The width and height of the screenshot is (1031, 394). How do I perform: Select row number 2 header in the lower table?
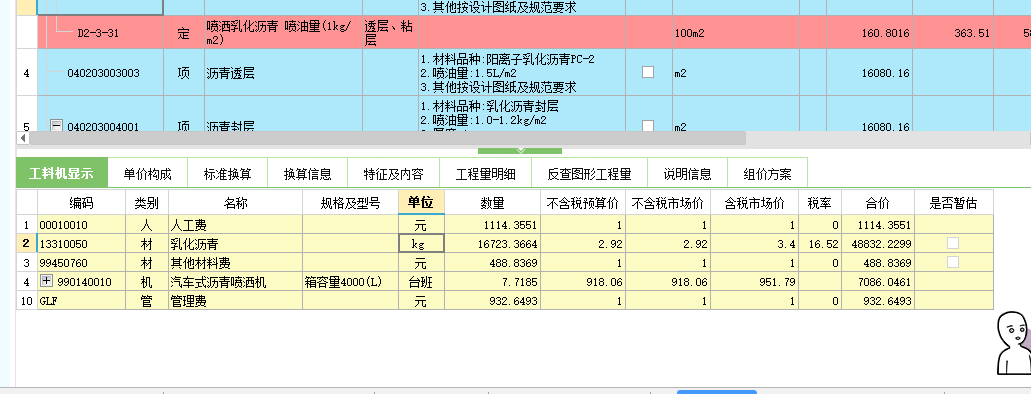[x=26, y=244]
